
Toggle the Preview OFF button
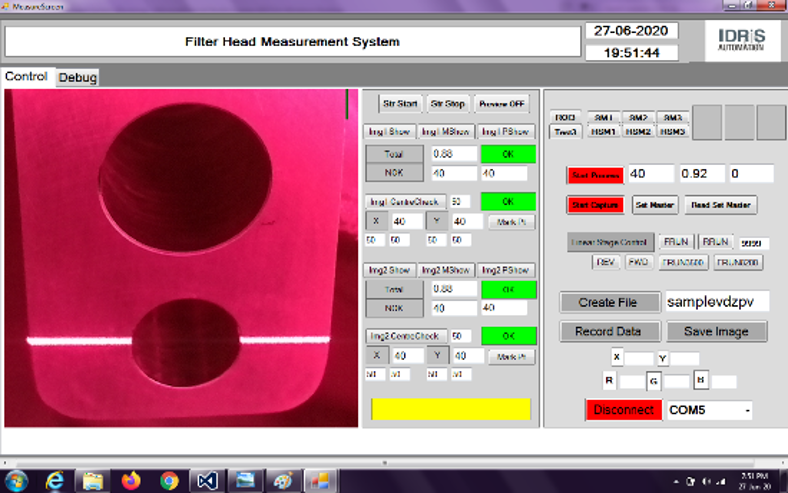pyautogui.click(x=502, y=104)
